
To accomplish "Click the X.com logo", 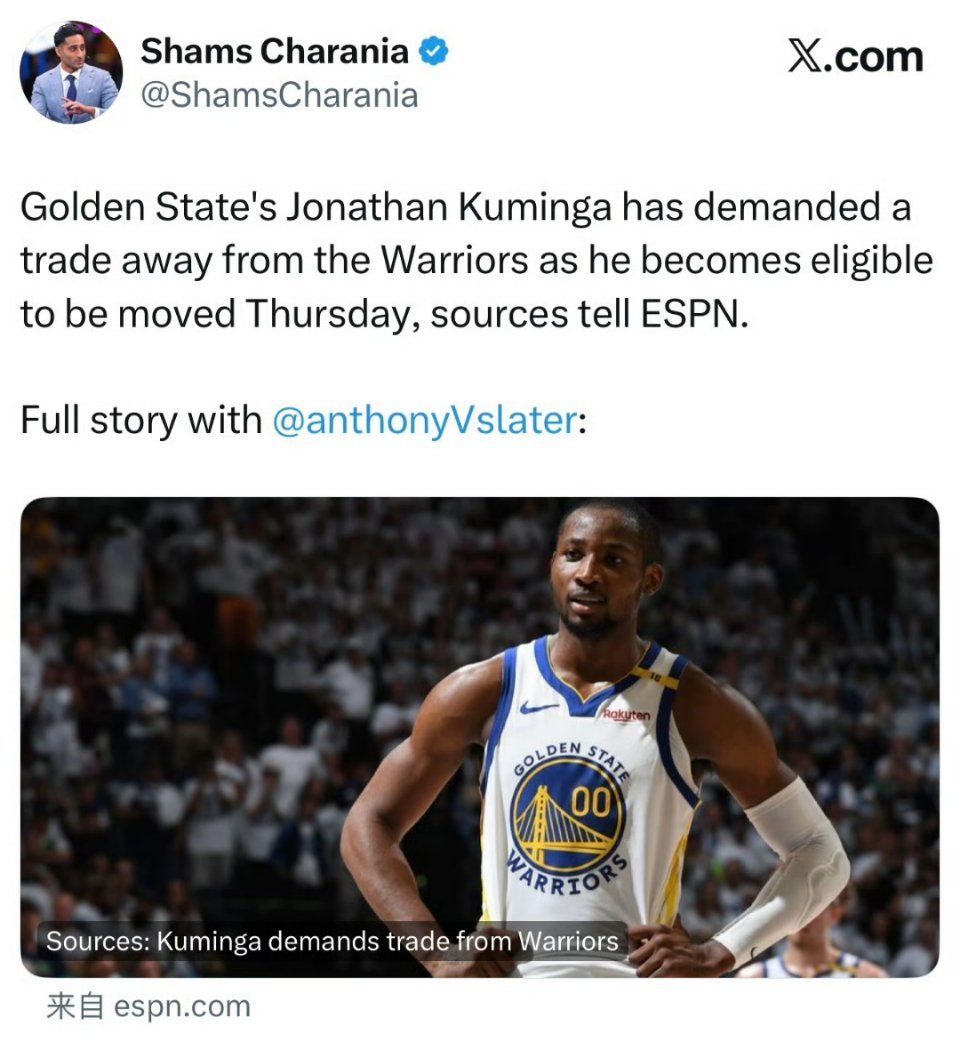I will [856, 56].
